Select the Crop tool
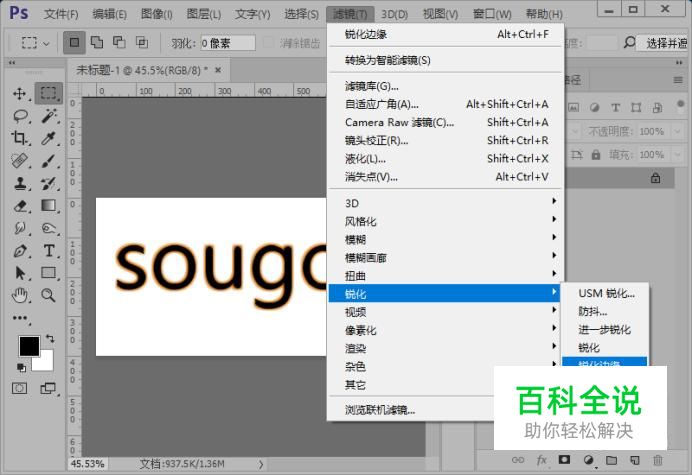Screen dimensions: 692x475 (x=19, y=139)
